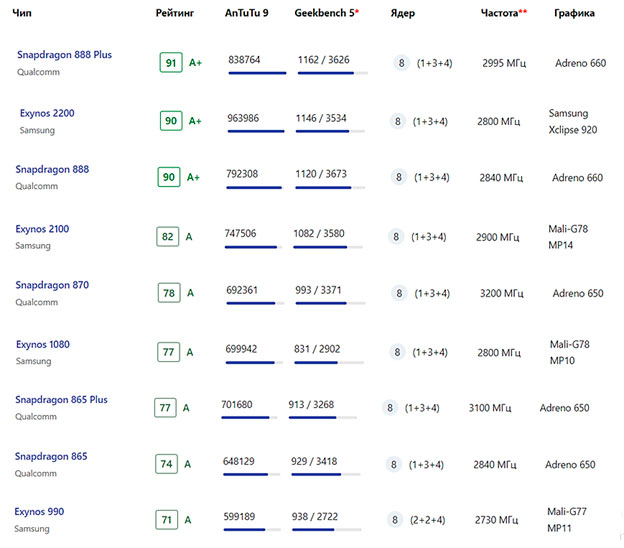Screen dimensions: 624x548
Task: Click the AnTuTu progress bar under 838764
Action: tap(257, 73)
